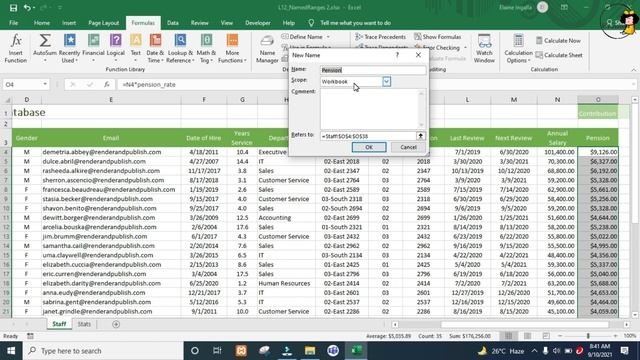Image resolution: width=640 pixels, height=360 pixels.
Task: Open the Date & Time functions list
Action: point(155,49)
